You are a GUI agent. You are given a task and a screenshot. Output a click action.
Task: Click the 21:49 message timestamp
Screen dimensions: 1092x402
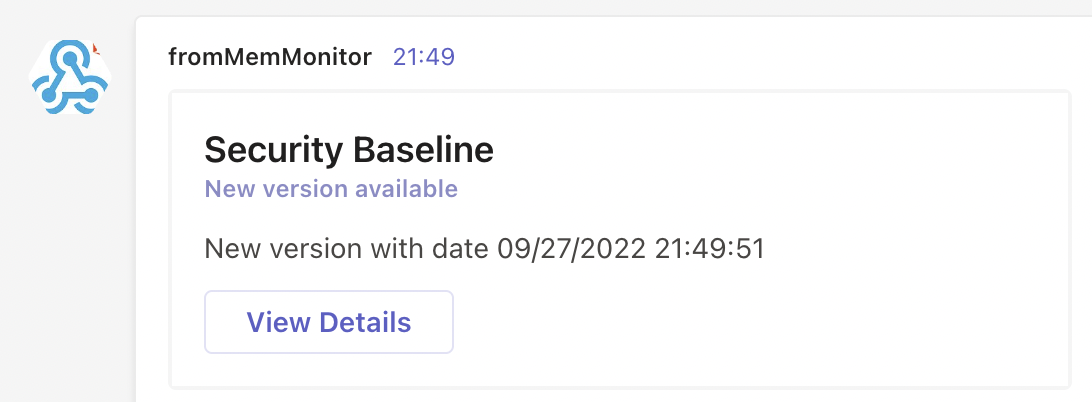[x=424, y=57]
